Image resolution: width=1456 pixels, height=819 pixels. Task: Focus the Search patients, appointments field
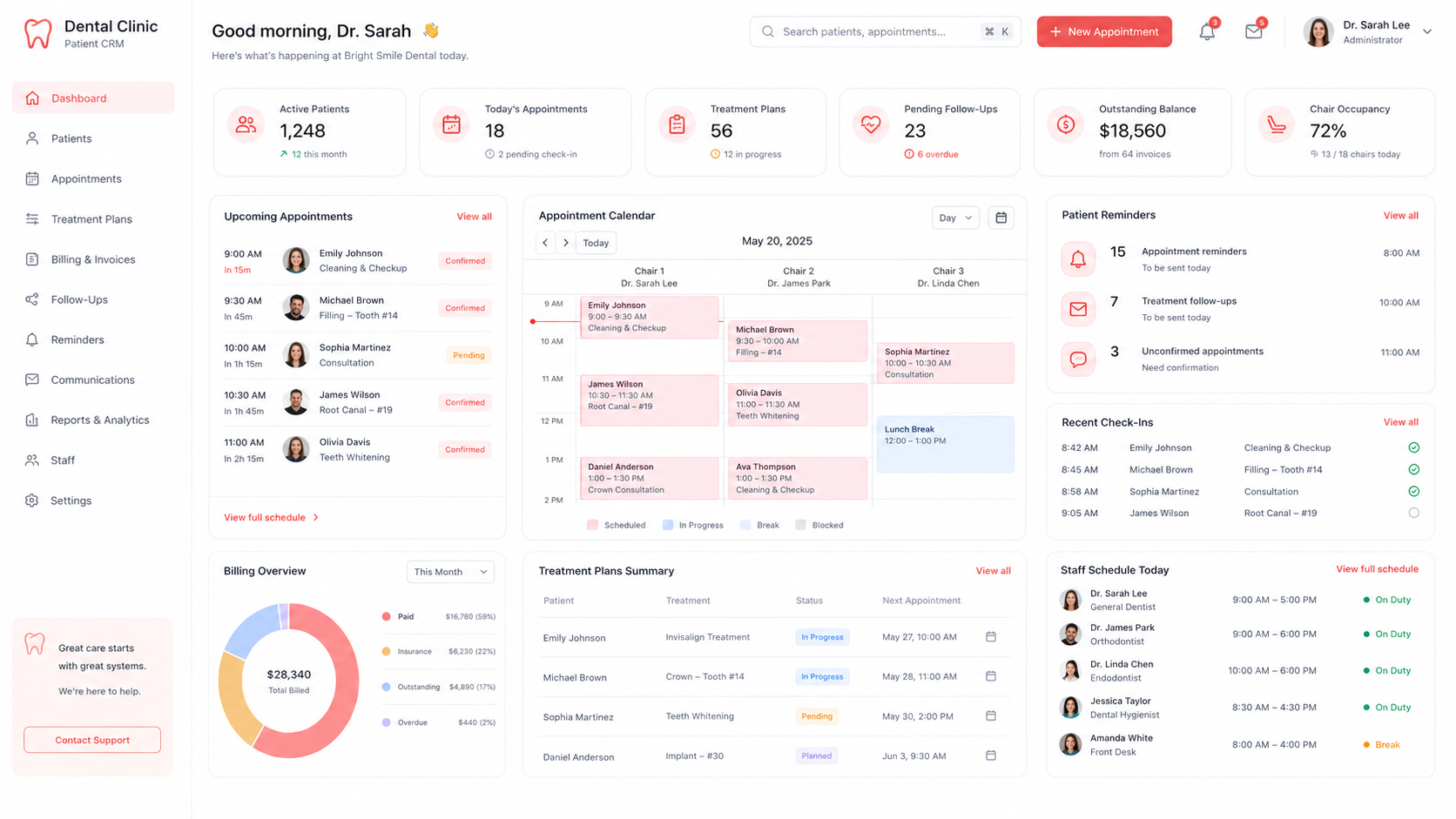(886, 32)
